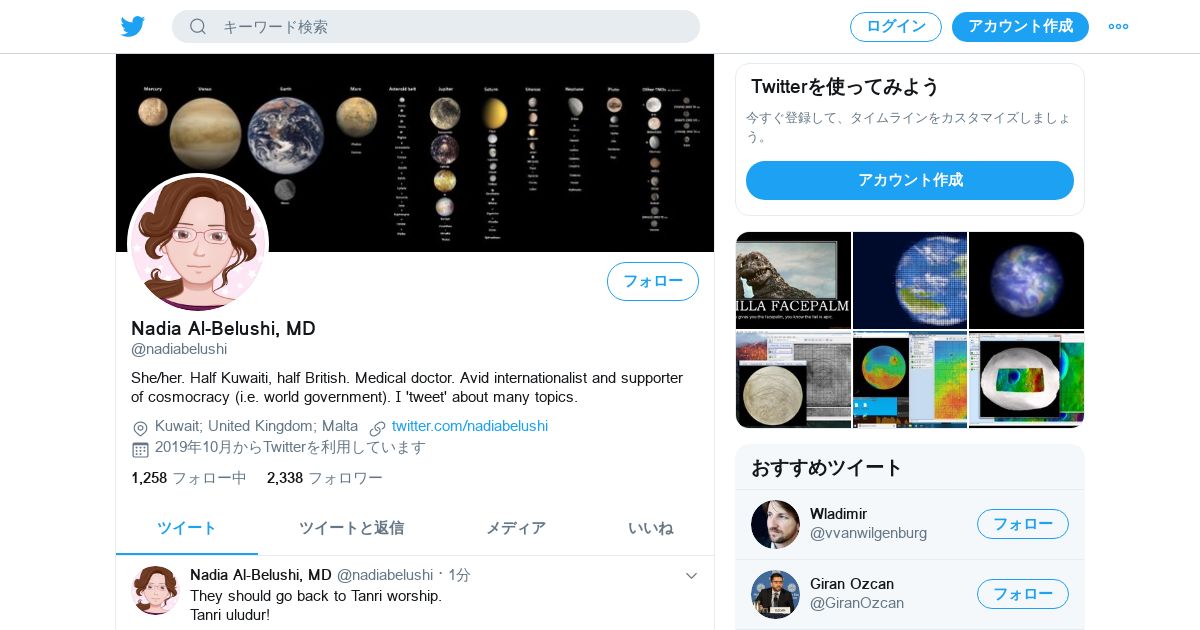Viewport: 1200px width, 630px height.
Task: Open the three-dot more menu in header
Action: point(1118,27)
